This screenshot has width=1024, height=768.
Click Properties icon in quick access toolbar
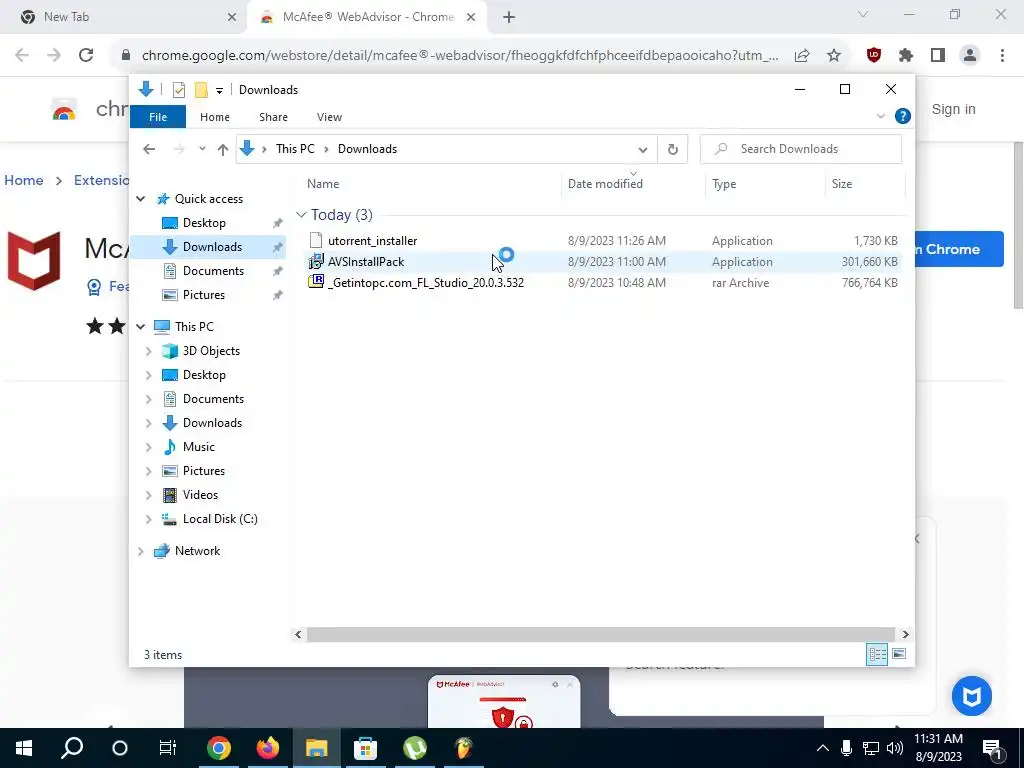(178, 90)
